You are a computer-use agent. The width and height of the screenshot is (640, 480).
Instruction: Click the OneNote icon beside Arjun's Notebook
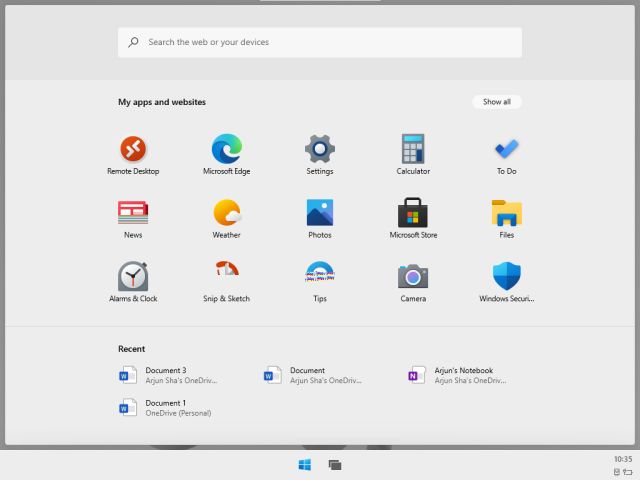click(x=417, y=375)
